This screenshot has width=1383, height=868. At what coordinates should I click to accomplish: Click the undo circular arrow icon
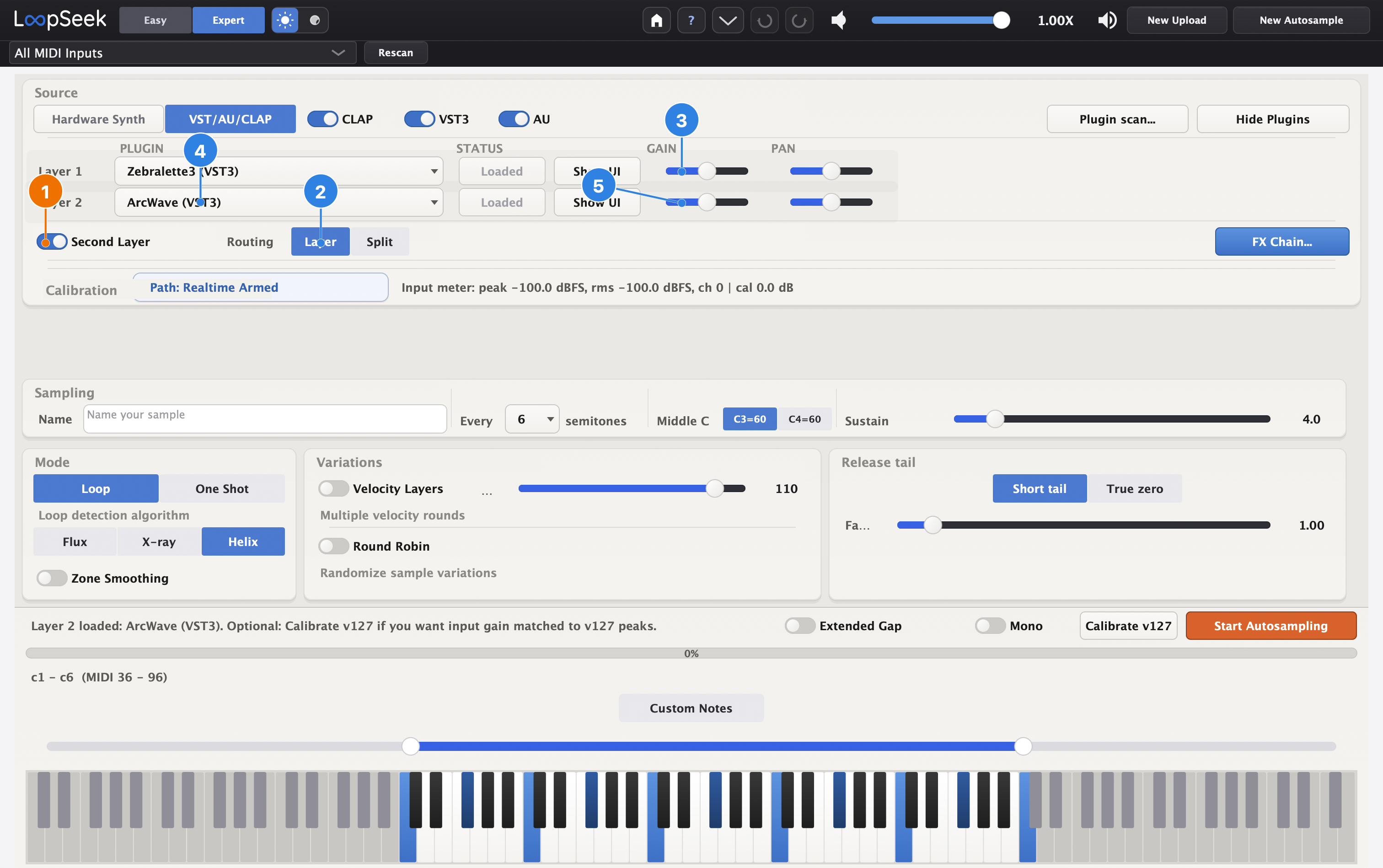[764, 21]
